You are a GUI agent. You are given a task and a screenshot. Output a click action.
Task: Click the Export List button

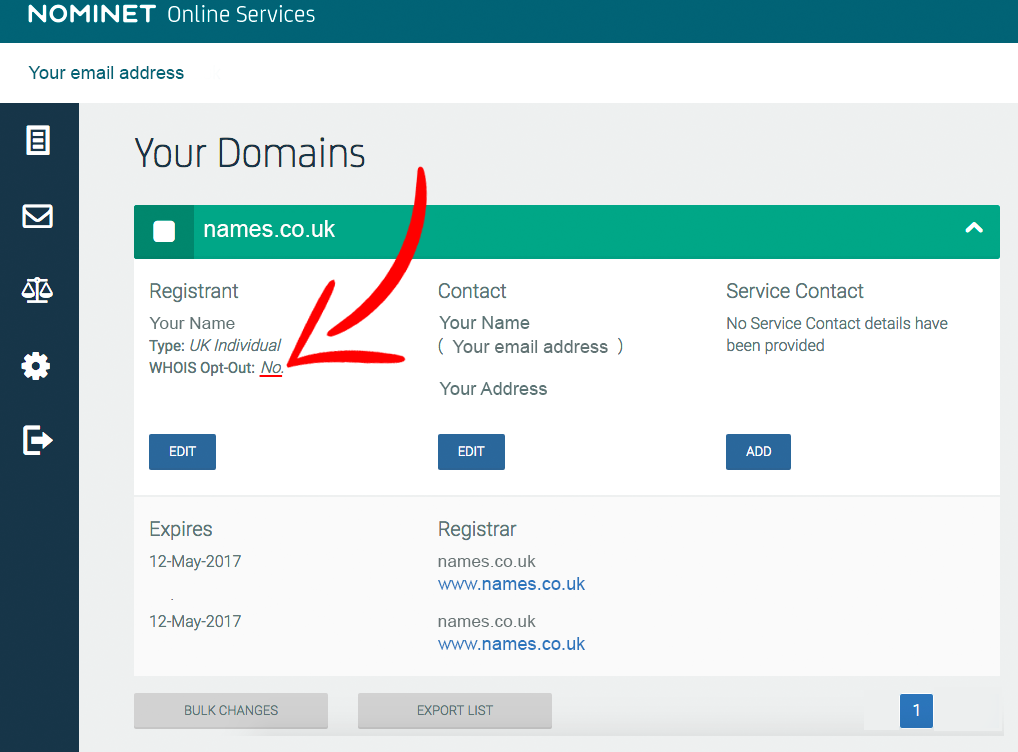pyautogui.click(x=455, y=710)
